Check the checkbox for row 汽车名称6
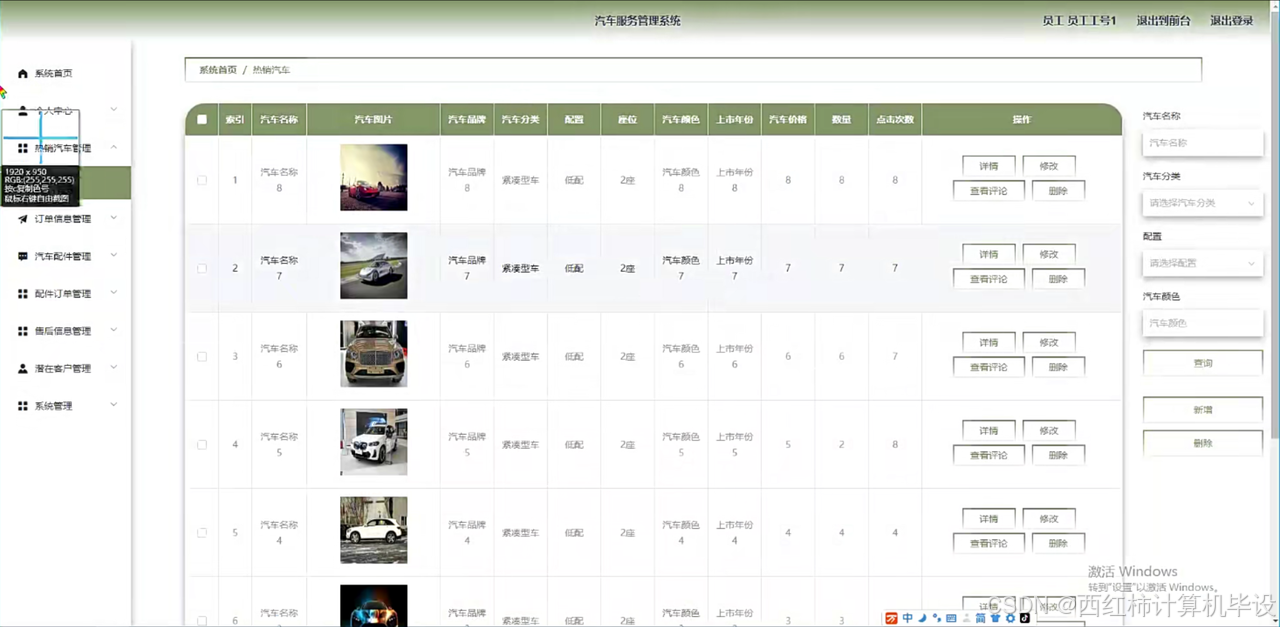 [202, 356]
